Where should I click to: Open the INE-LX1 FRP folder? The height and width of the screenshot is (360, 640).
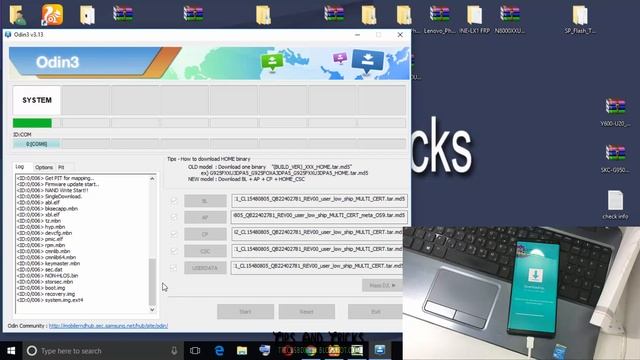(x=474, y=18)
